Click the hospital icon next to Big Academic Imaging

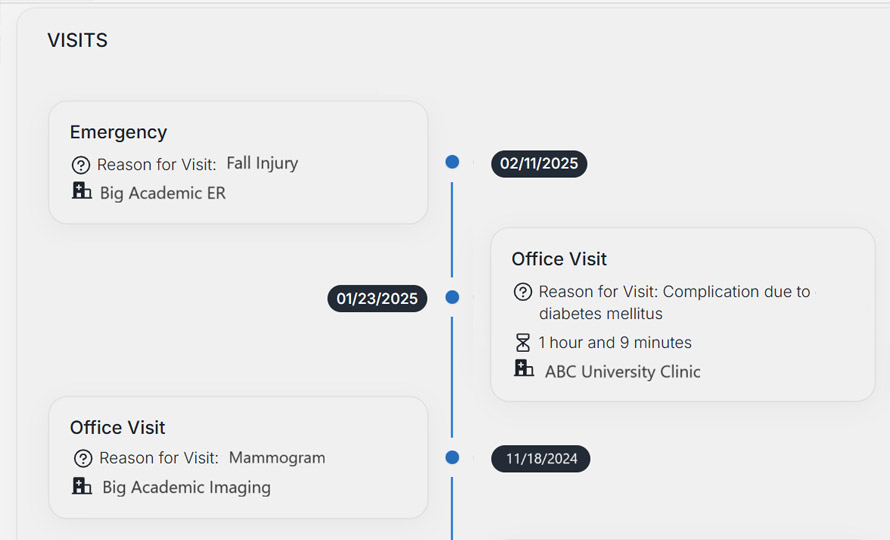82,486
